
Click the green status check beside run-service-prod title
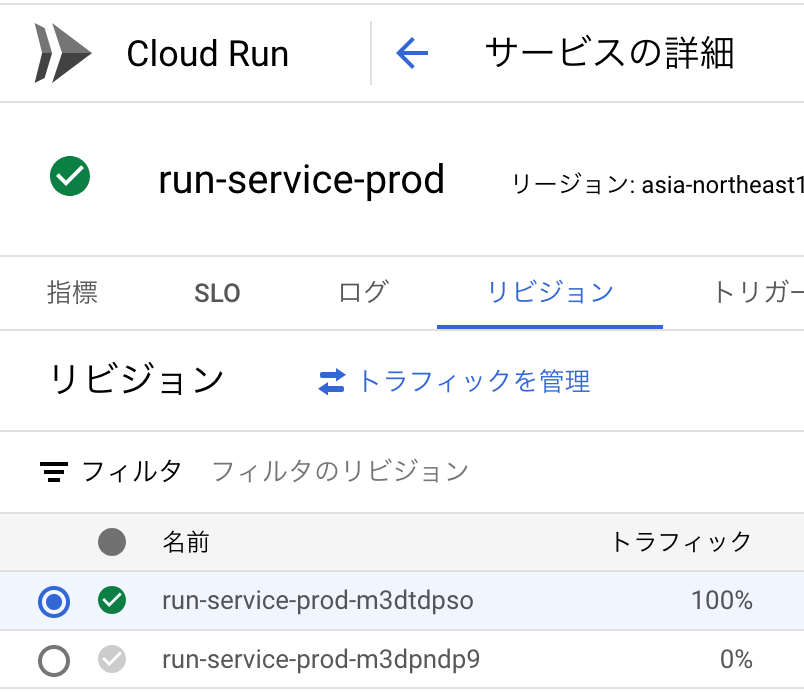click(x=70, y=176)
